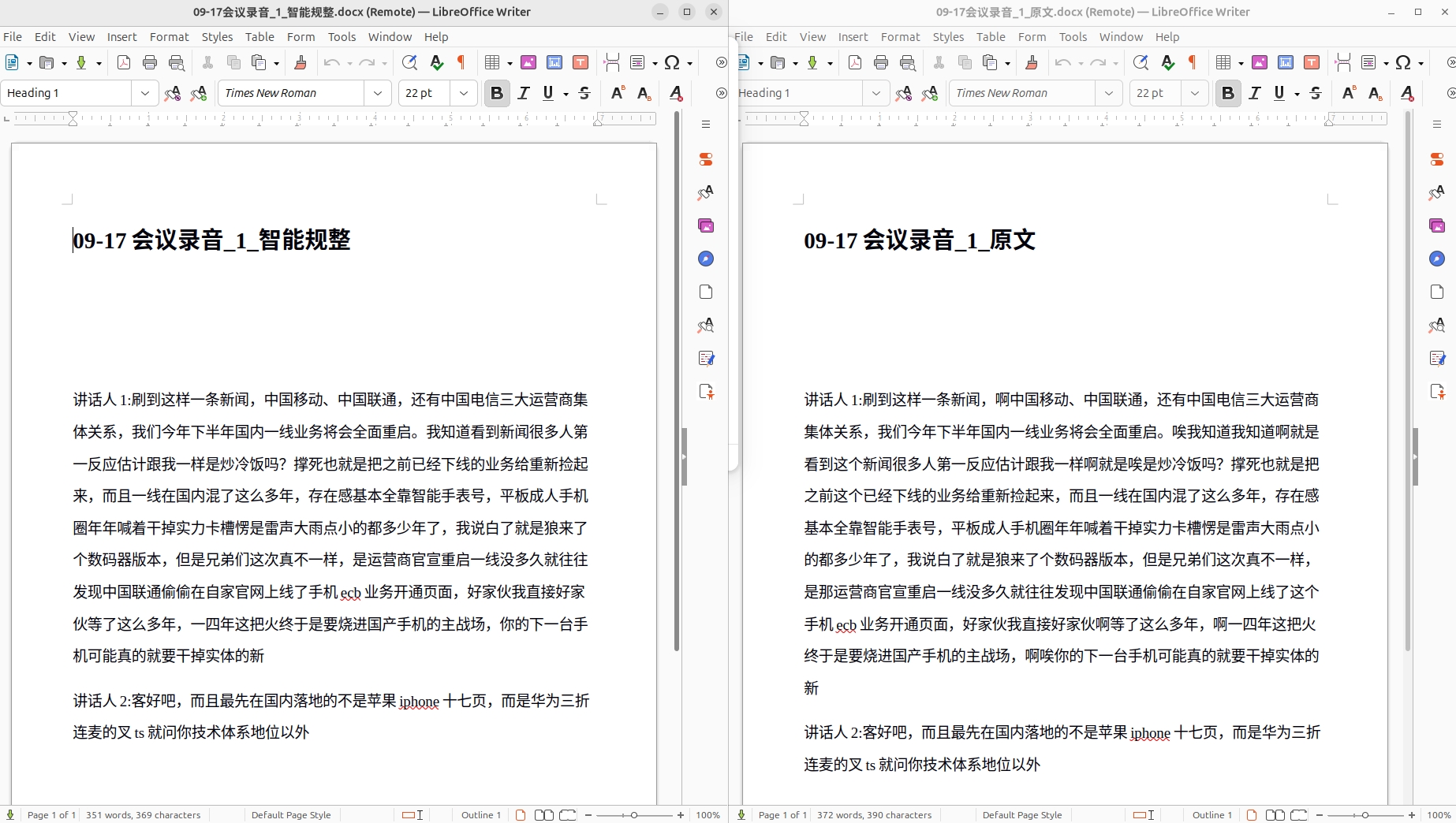Screen dimensions: 1456x823
Task: Click zoom in plus in left status bar
Action: (x=681, y=815)
